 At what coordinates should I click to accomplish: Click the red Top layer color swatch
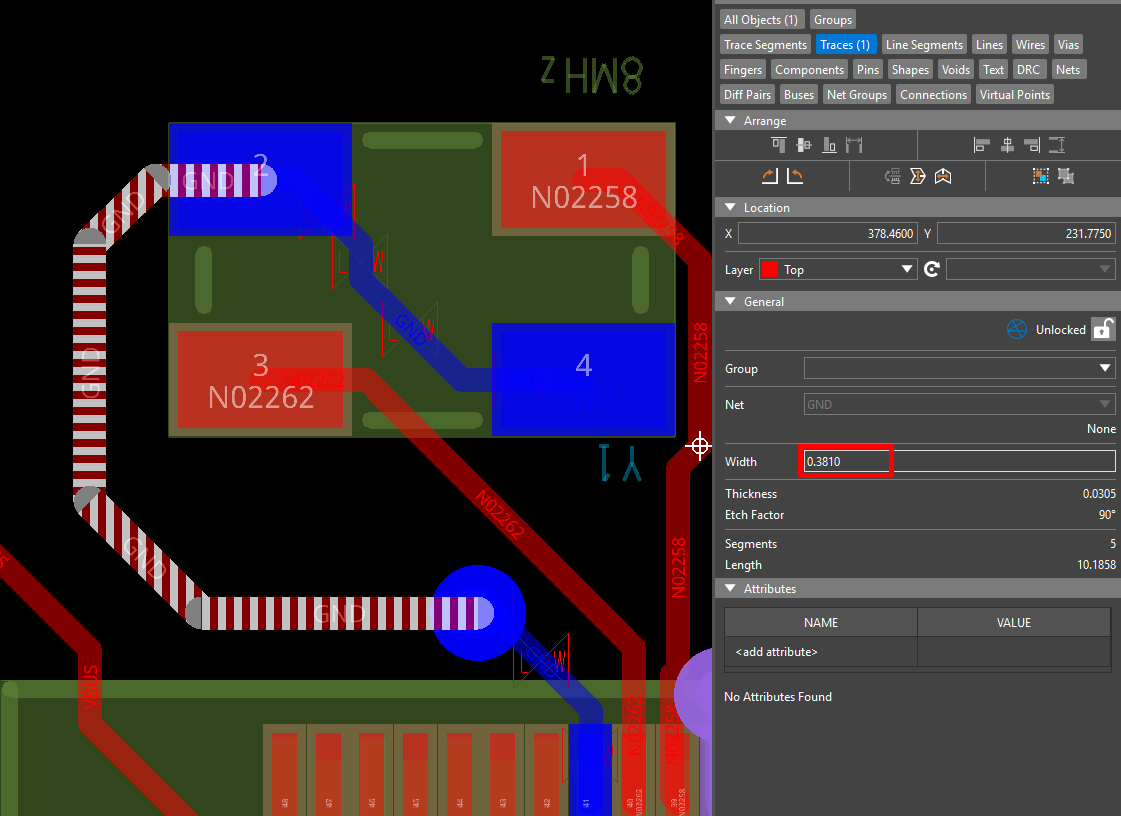click(x=770, y=269)
